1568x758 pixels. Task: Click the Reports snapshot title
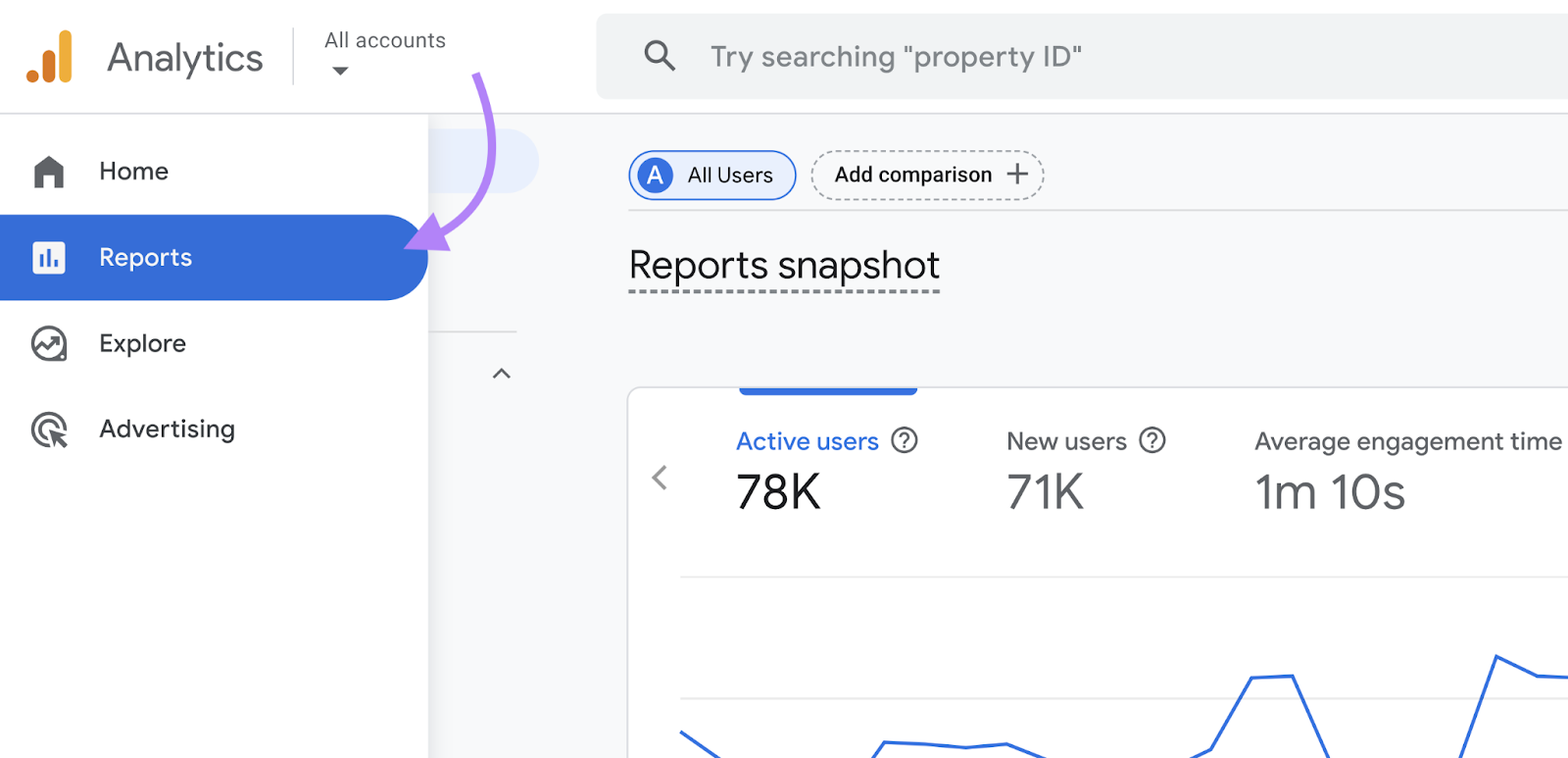784,266
